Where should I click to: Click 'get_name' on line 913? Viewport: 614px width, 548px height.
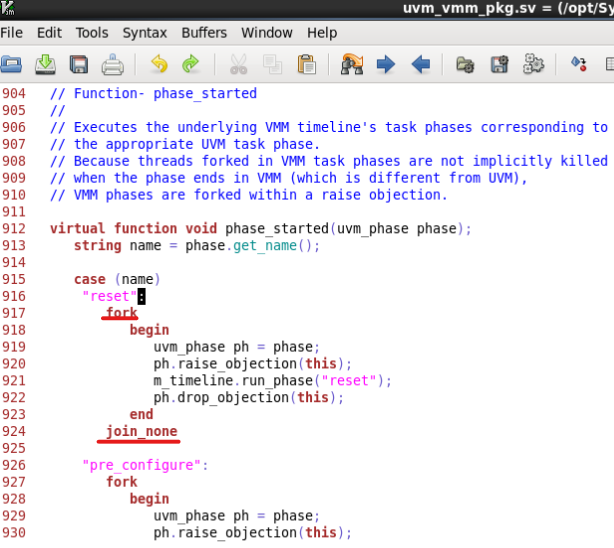point(265,246)
